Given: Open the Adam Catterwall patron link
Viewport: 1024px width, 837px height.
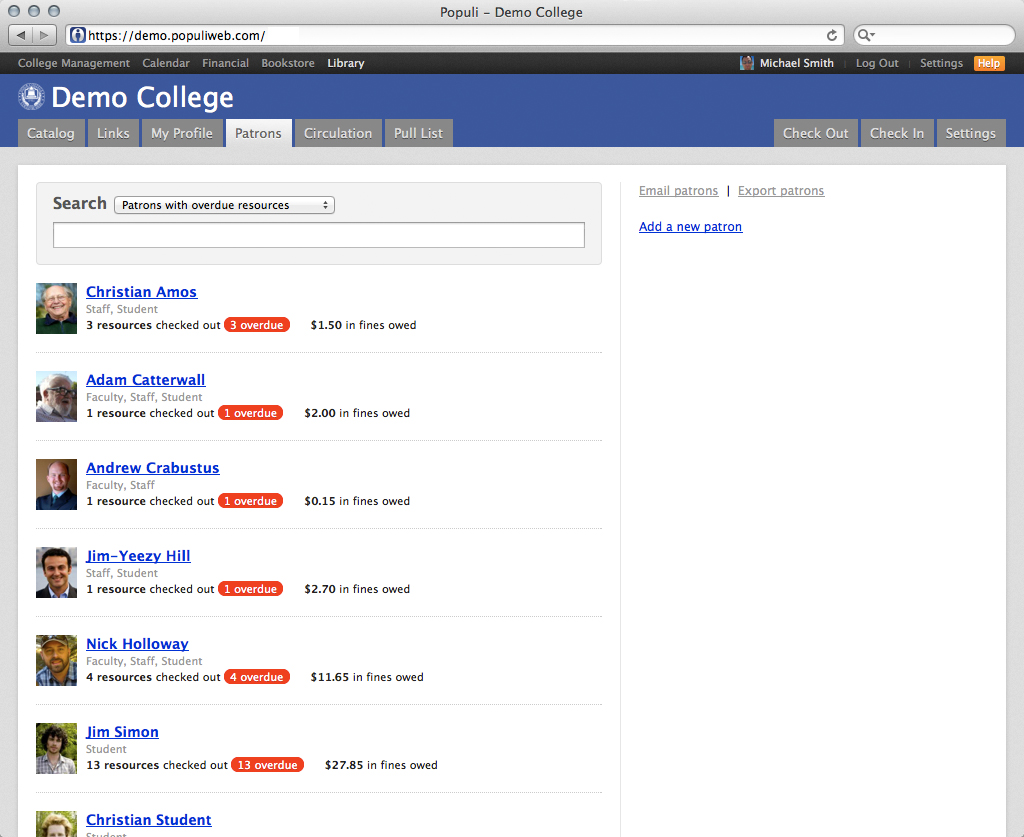Looking at the screenshot, I should [x=146, y=380].
